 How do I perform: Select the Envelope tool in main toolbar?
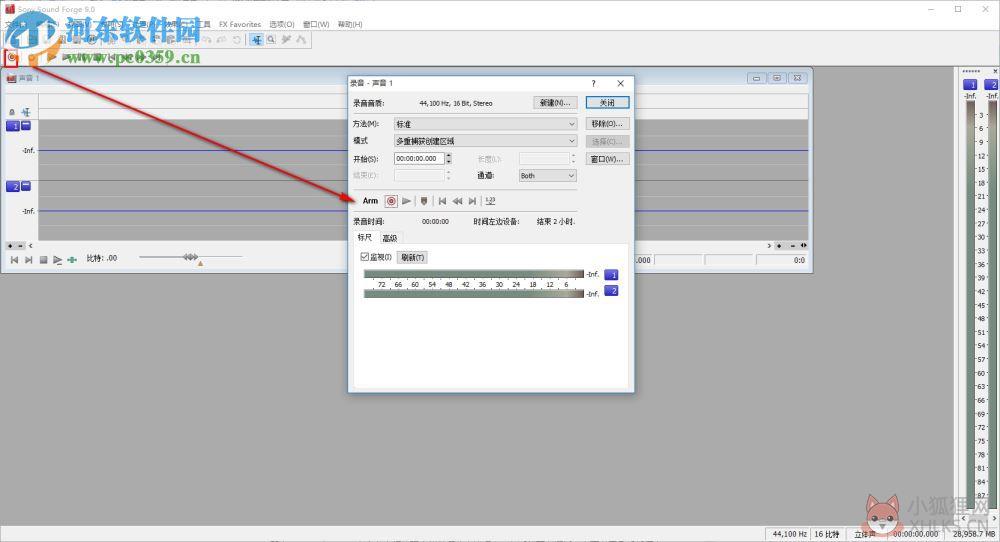point(301,40)
